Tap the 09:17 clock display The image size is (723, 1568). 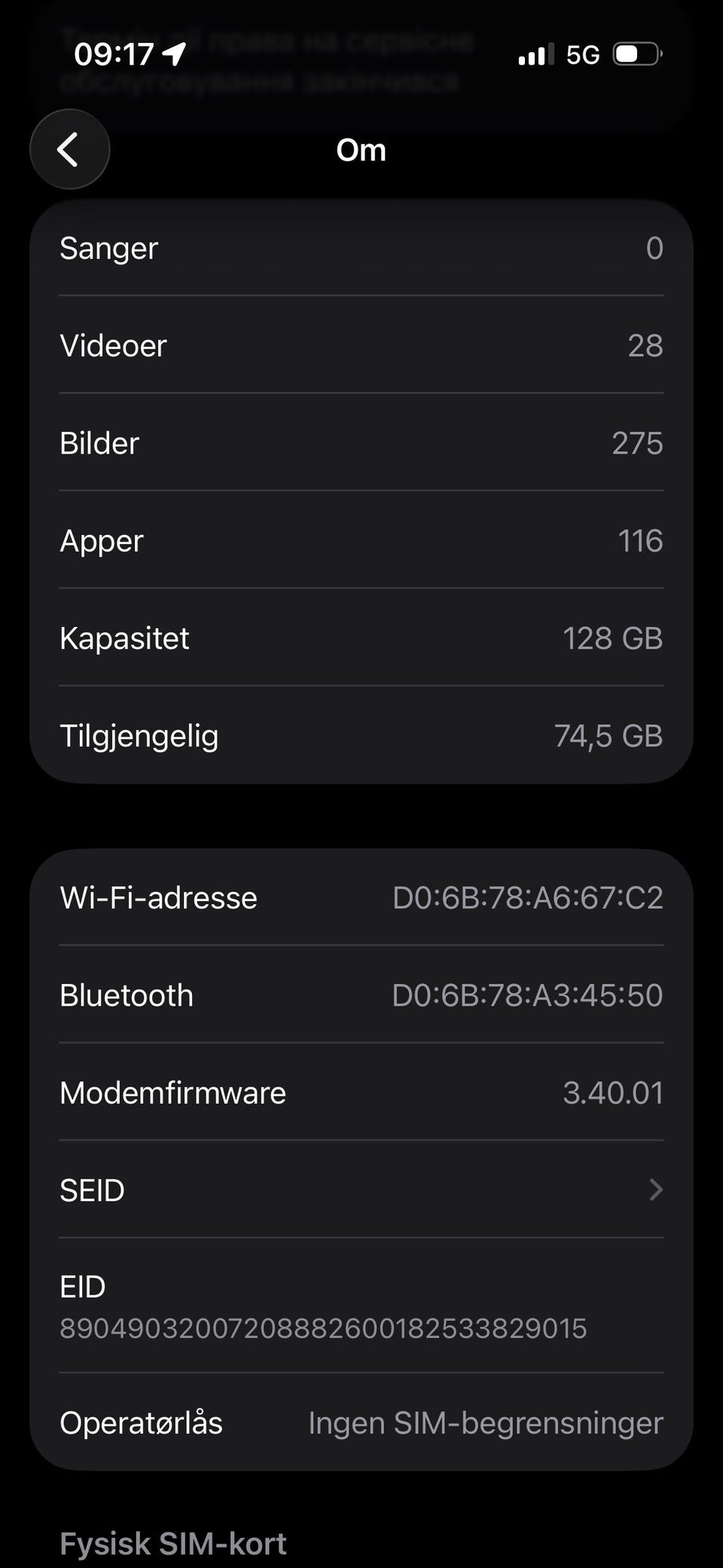114,54
